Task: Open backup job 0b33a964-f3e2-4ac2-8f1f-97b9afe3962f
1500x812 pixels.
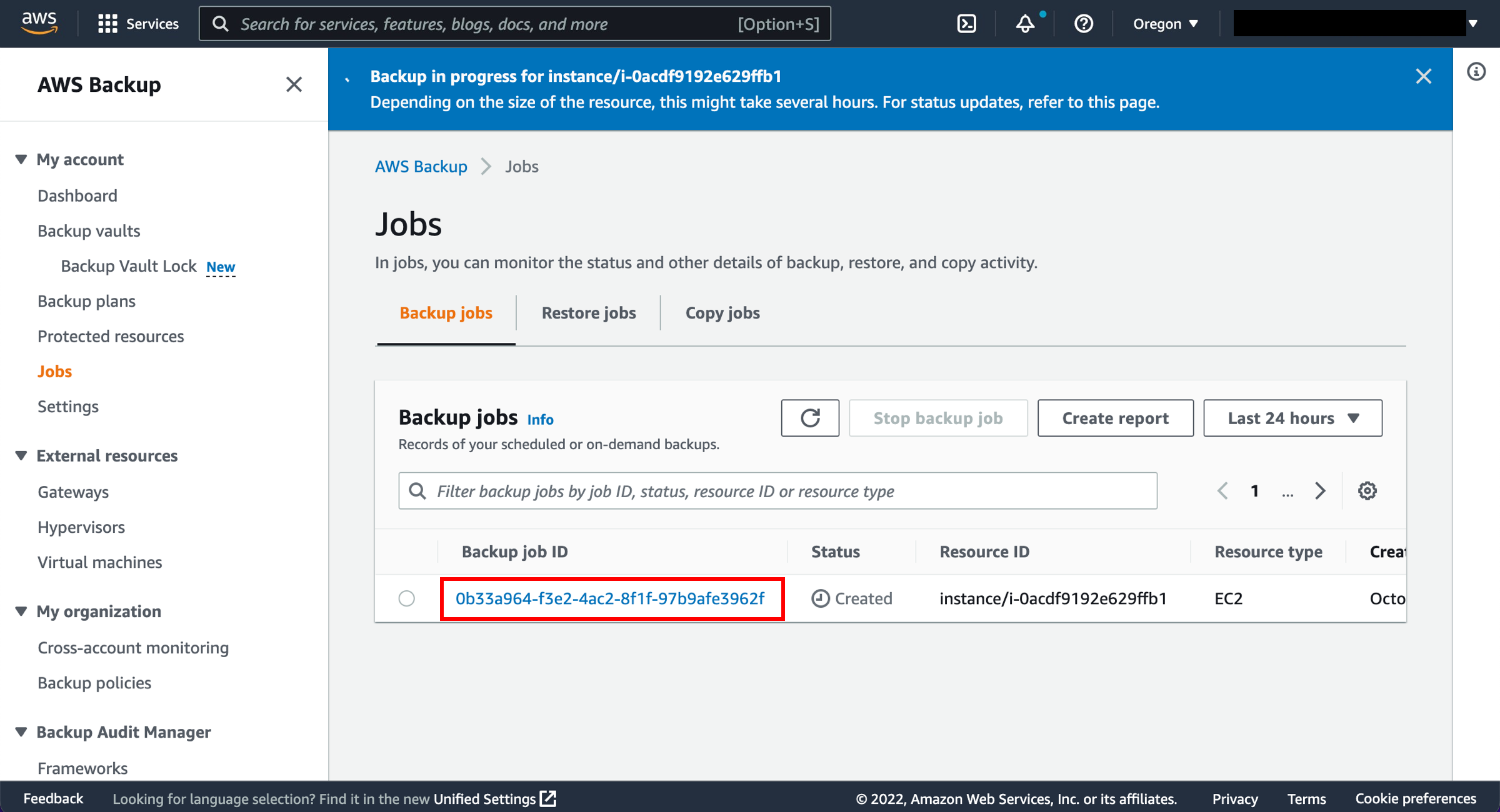Action: pos(610,598)
